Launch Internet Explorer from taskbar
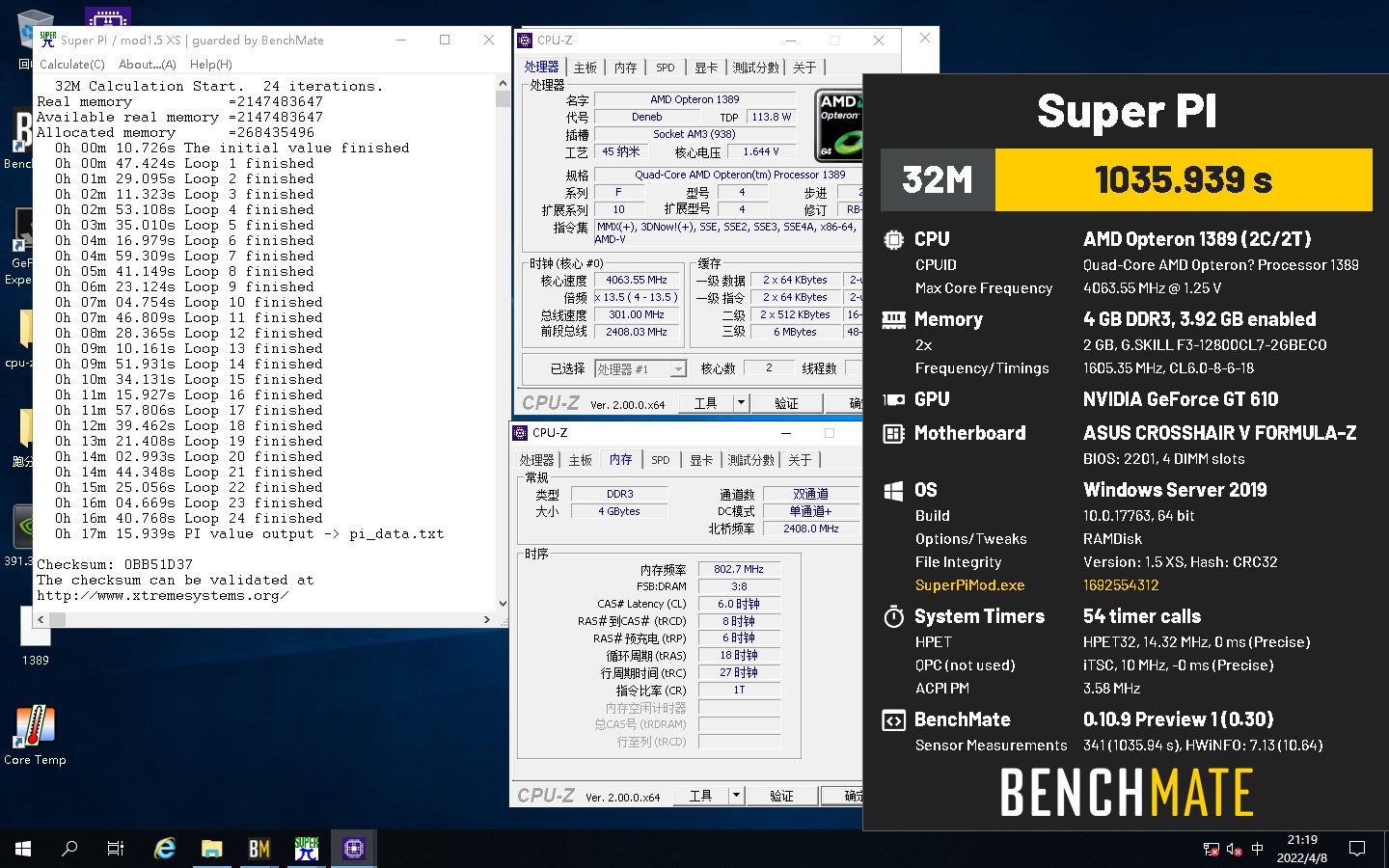This screenshot has width=1389, height=868. point(165,849)
